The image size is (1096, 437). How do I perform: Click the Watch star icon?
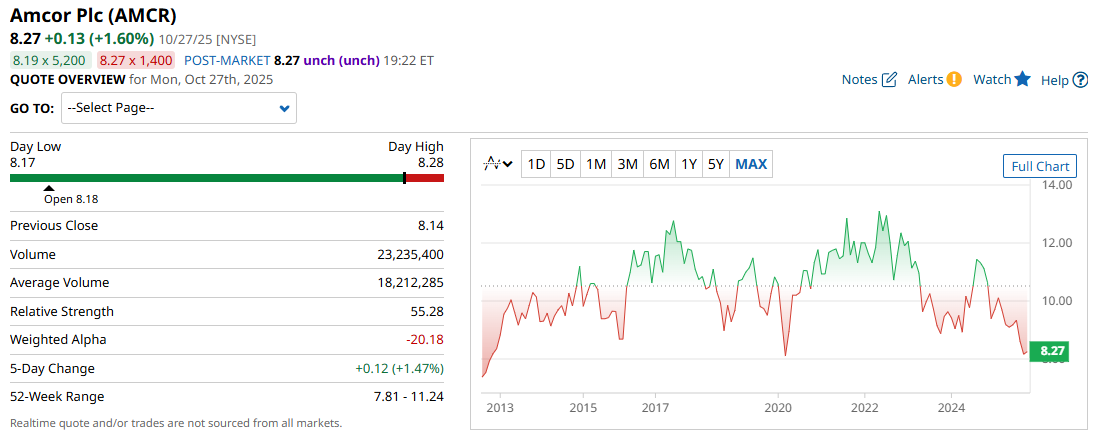(x=1022, y=80)
